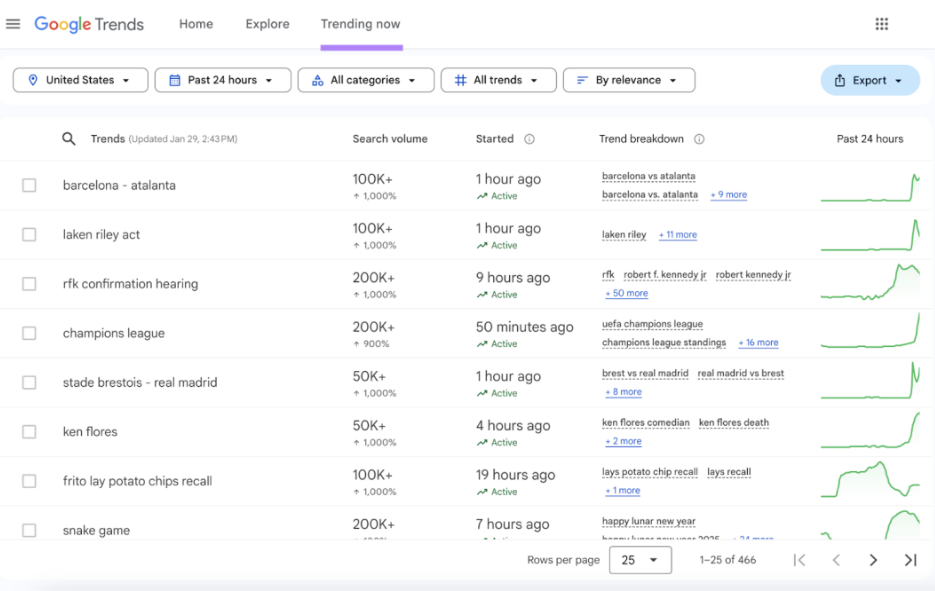Jump to the first page of trends

click(800, 560)
